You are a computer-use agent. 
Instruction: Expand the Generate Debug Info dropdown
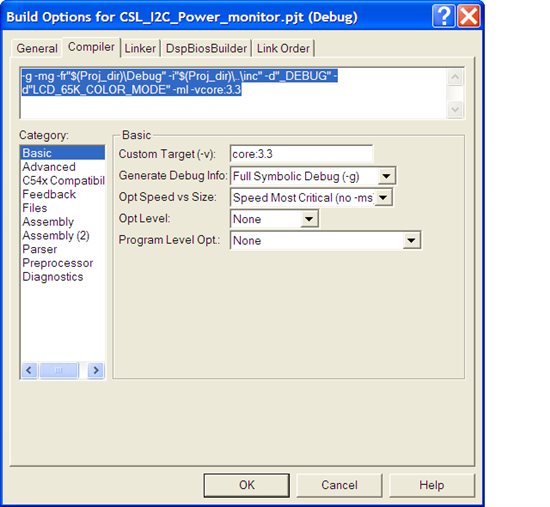(x=386, y=176)
